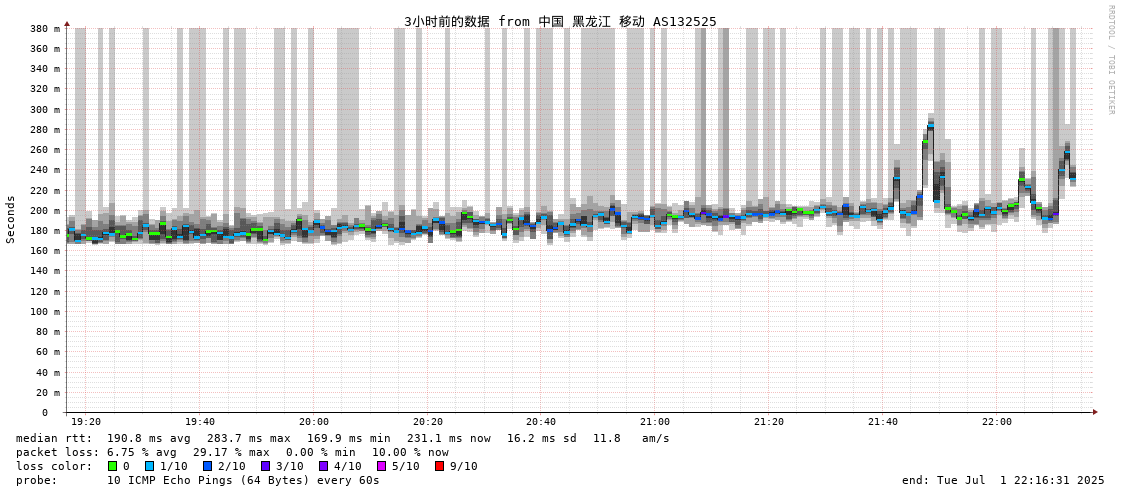
Task: Click the end timestamp Tue Jul 1 text
Action: click(x=1004, y=480)
